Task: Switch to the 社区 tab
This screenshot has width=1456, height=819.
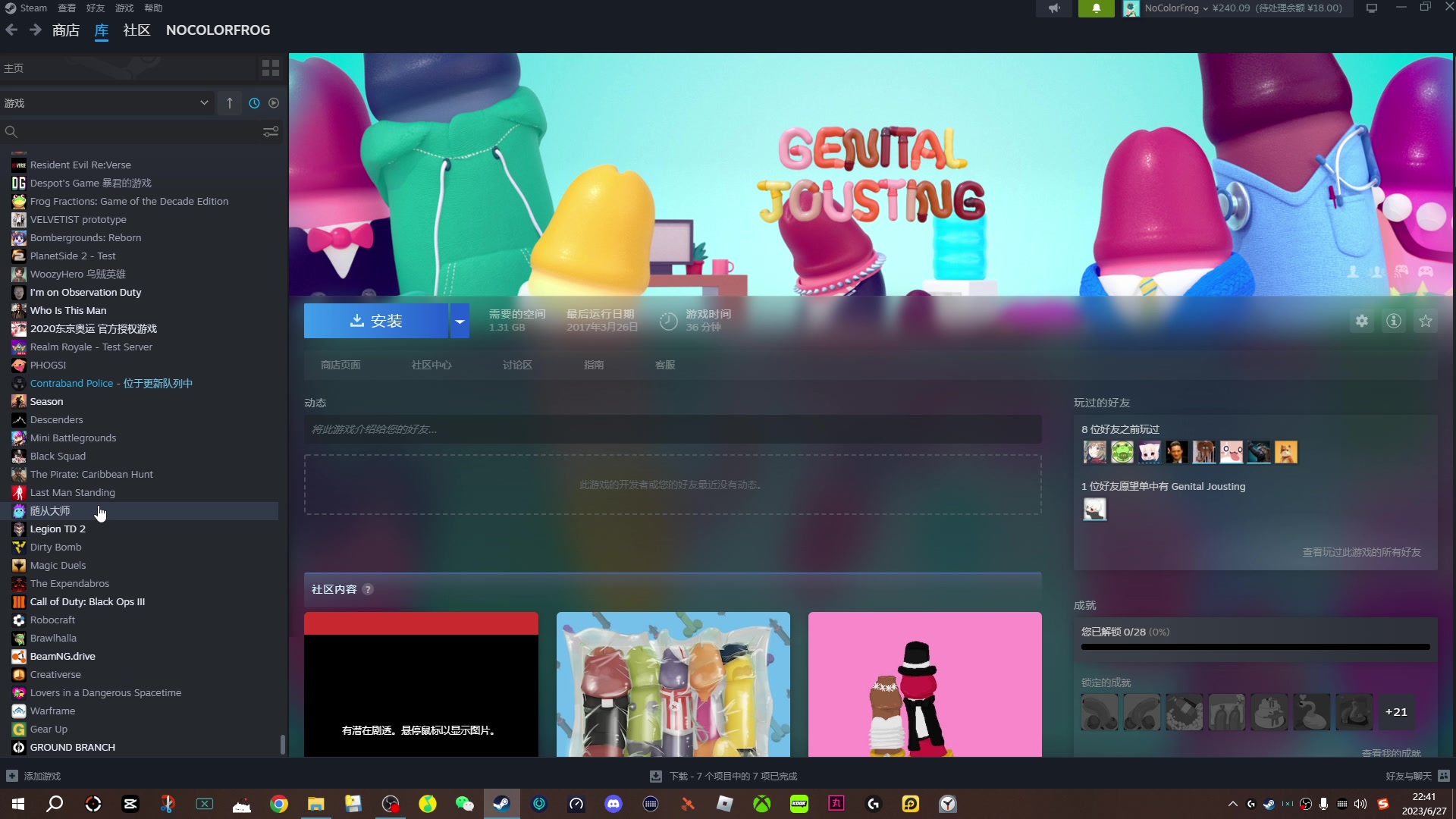Action: click(x=136, y=30)
